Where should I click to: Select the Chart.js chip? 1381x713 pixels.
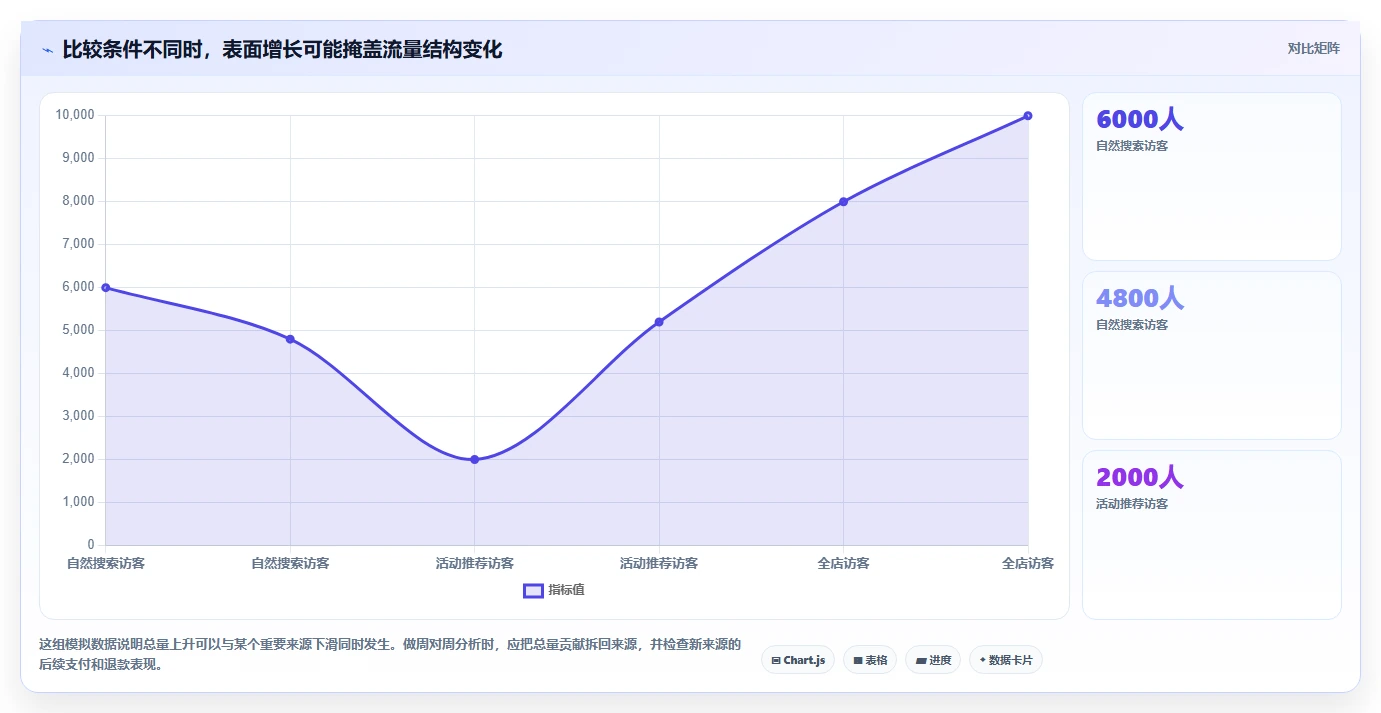point(798,660)
